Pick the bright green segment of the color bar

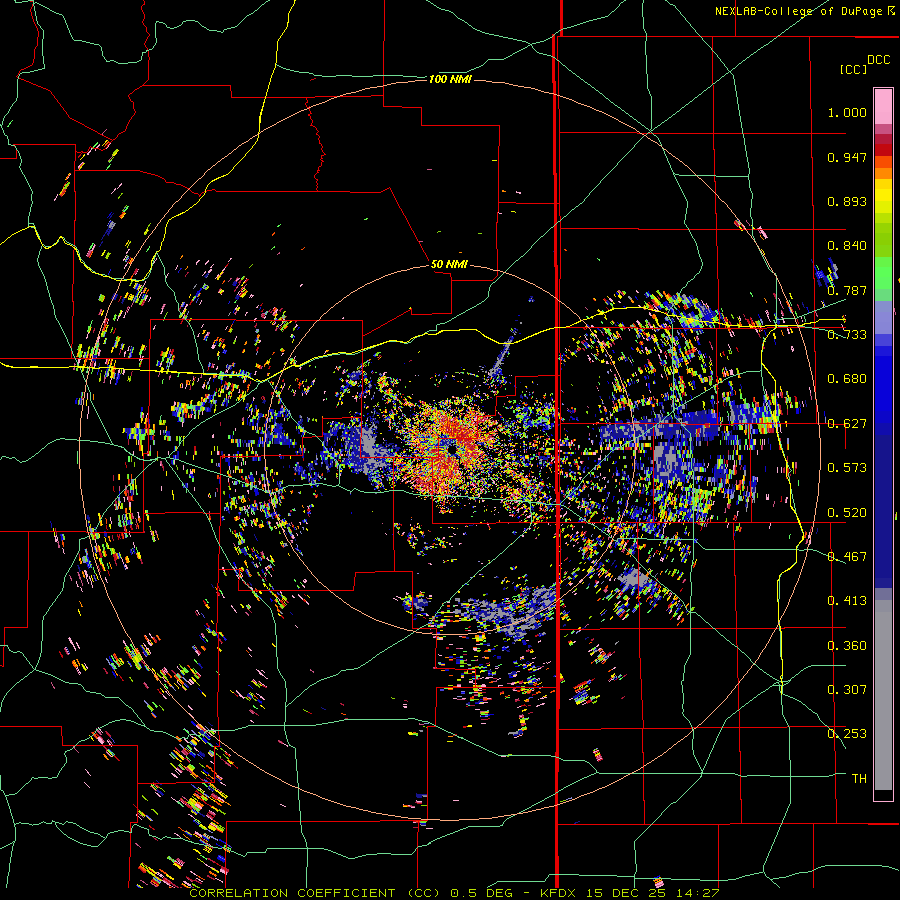point(883,272)
